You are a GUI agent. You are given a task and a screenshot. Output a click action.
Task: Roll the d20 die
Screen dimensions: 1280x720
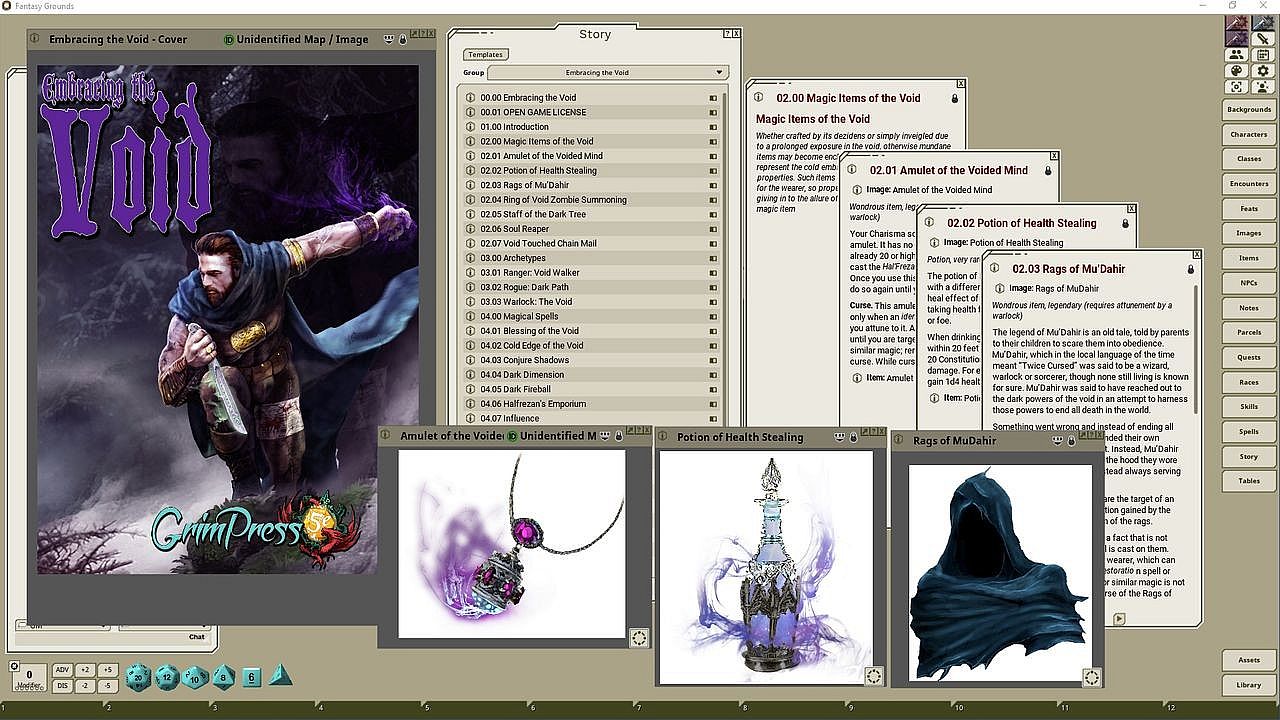point(138,678)
